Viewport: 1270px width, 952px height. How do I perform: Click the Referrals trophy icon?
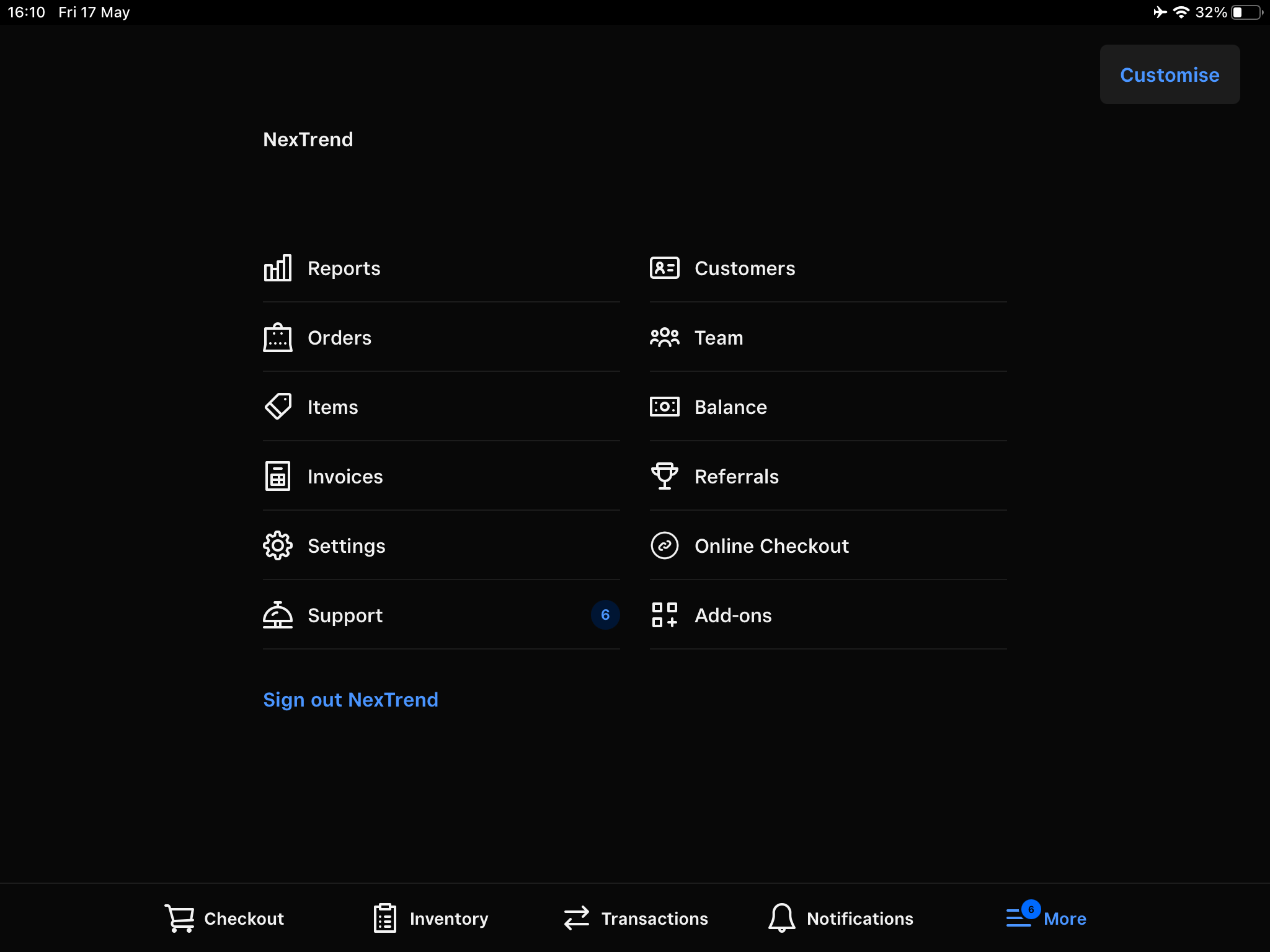(664, 476)
